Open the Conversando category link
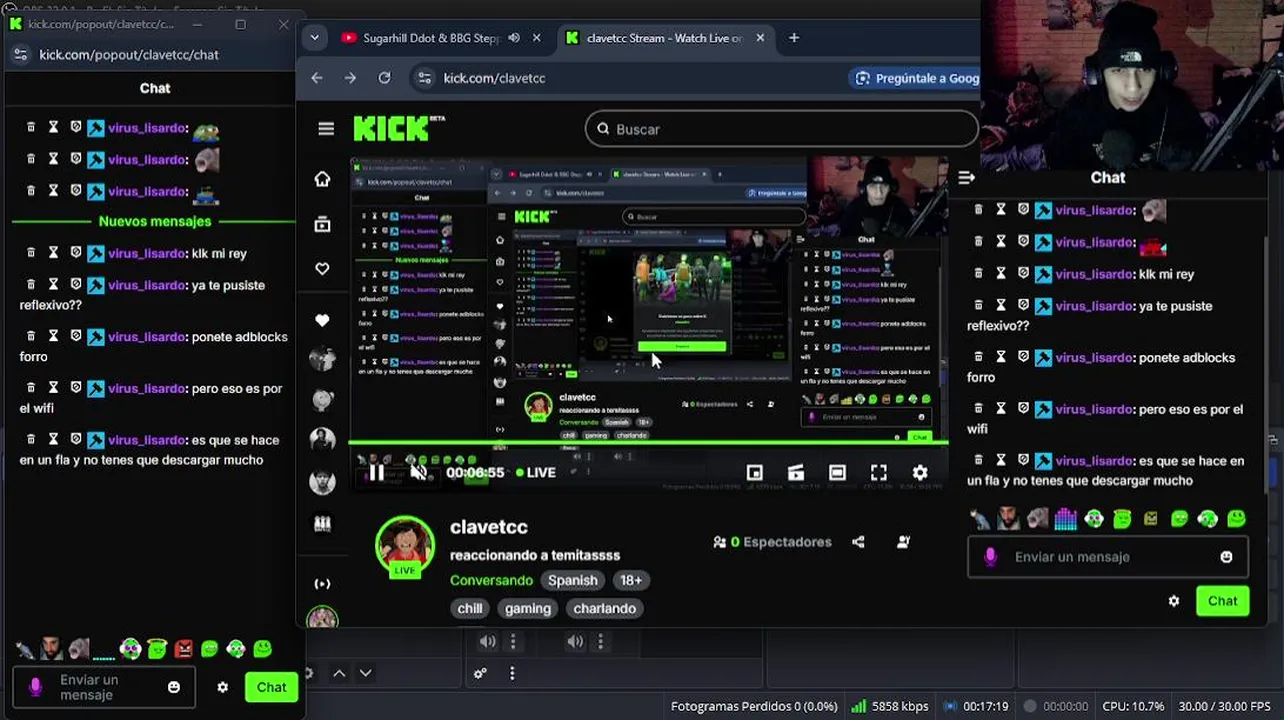This screenshot has width=1284, height=720. (x=491, y=580)
